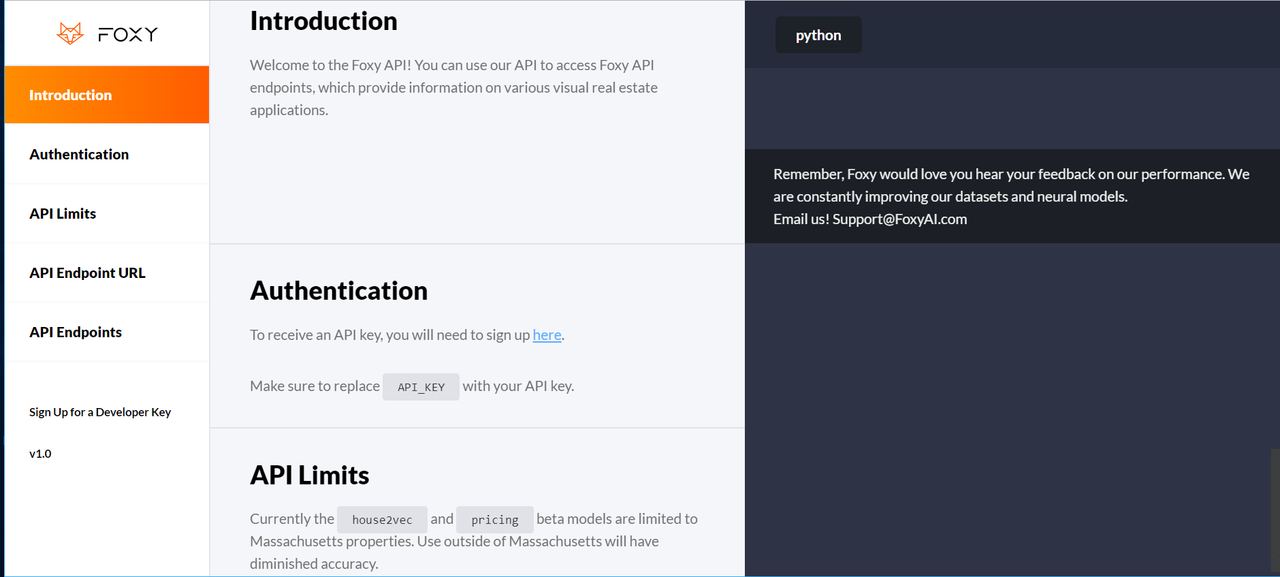Click the API Limits heading in content

(310, 475)
